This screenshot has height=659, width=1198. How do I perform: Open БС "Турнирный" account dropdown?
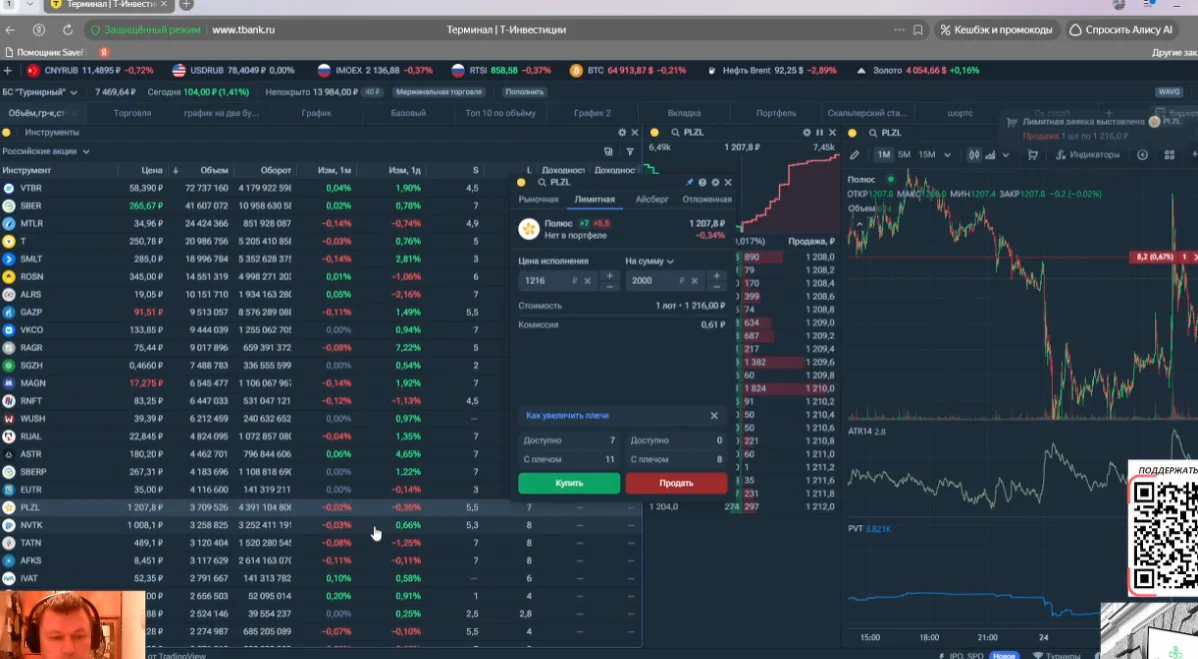click(40, 92)
